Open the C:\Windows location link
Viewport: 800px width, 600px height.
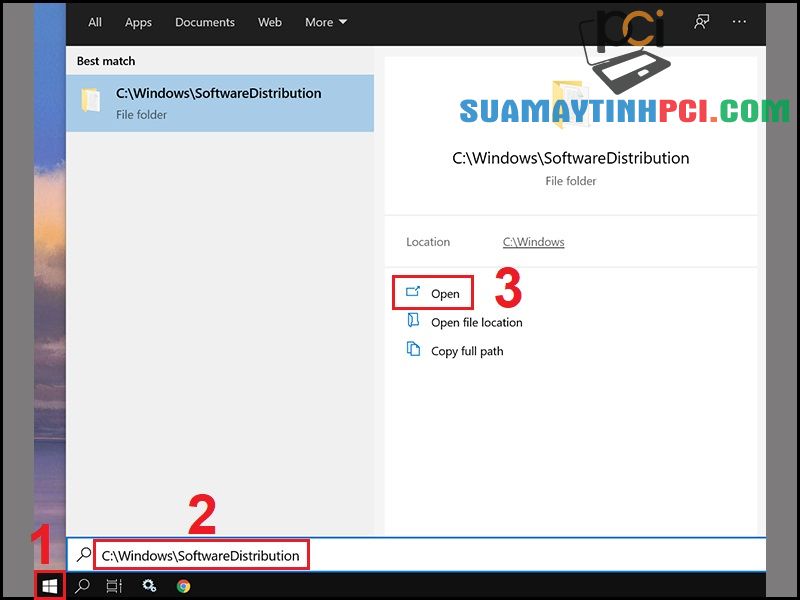(533, 242)
